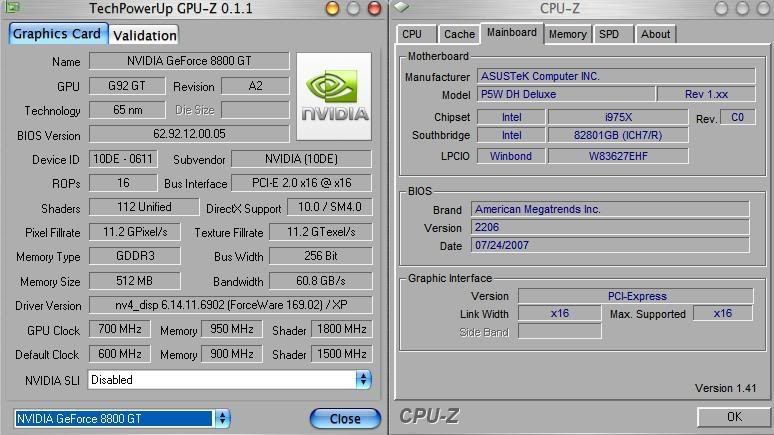Select the Mainboard tab in CPU-Z
This screenshot has width=774, height=435.
tap(512, 33)
